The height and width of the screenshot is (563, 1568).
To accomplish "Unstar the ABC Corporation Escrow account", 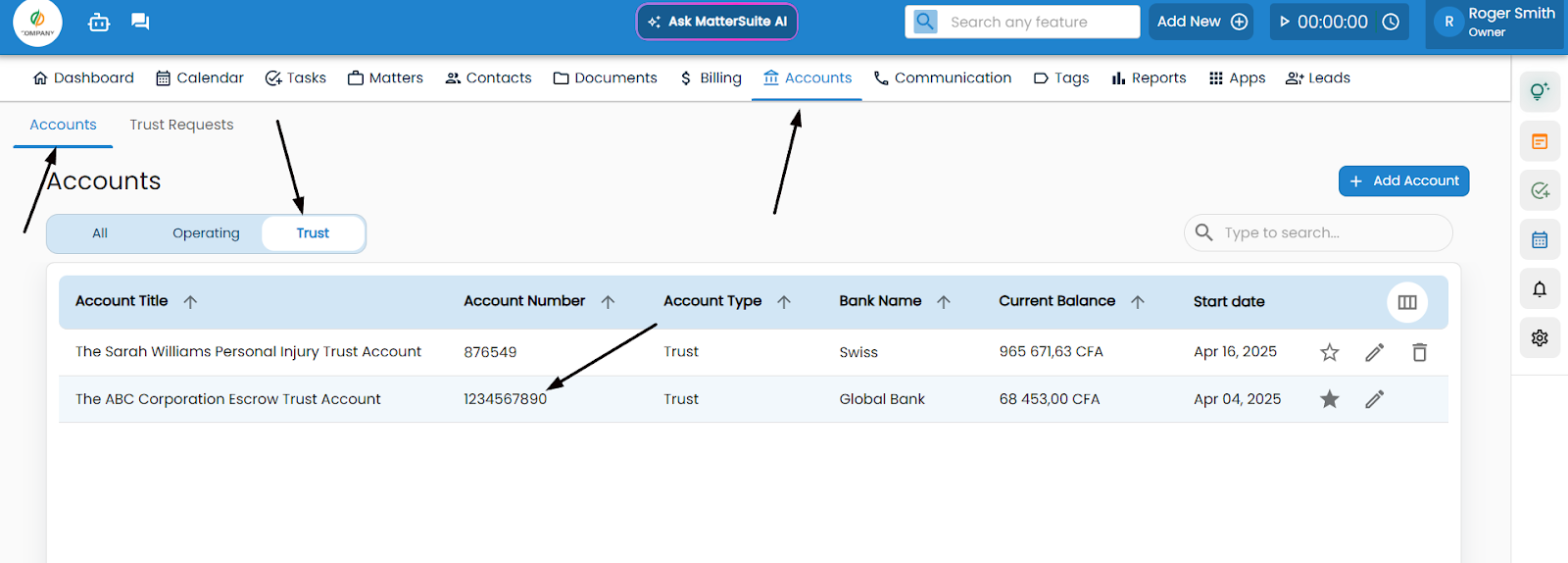I will pos(1329,399).
